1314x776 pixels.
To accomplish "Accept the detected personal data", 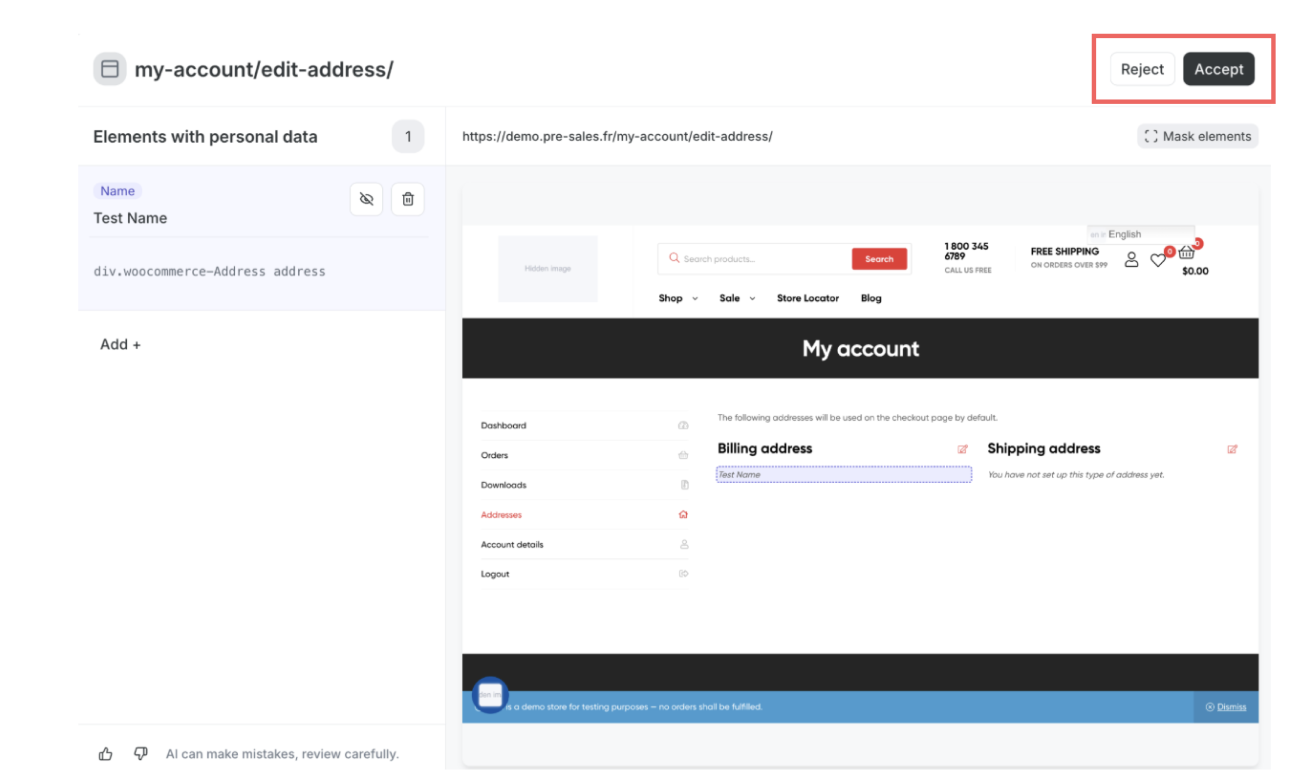I will (1219, 69).
